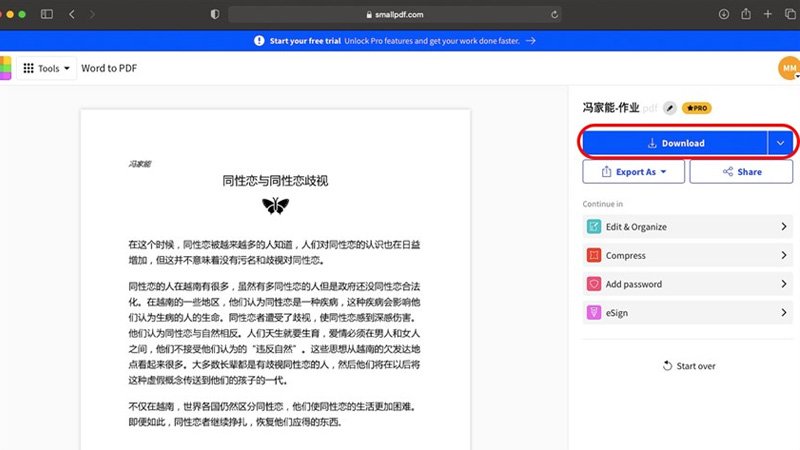The height and width of the screenshot is (450, 800).
Task: Follow the arrow in the trial banner
Action: (x=531, y=41)
